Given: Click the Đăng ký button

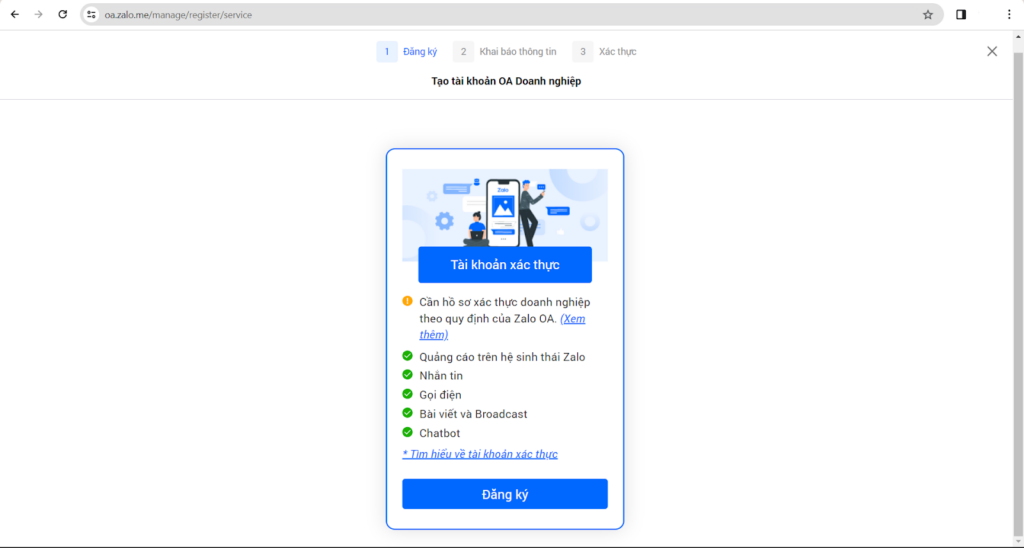Looking at the screenshot, I should pyautogui.click(x=505, y=494).
